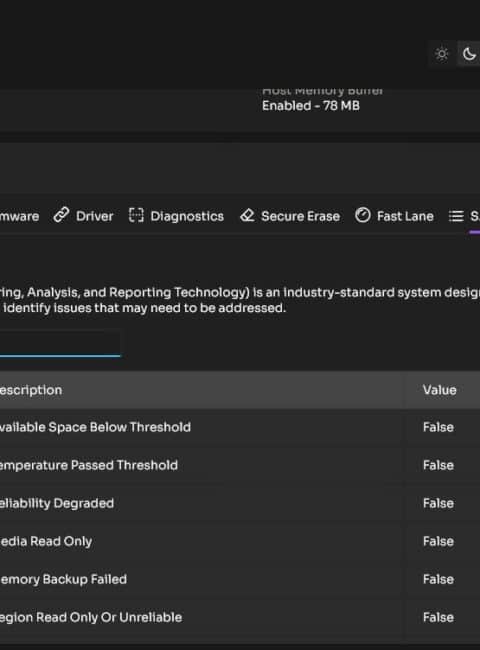Image resolution: width=480 pixels, height=650 pixels.
Task: Click the gauge icon beside Fast Lane
Action: click(x=363, y=215)
